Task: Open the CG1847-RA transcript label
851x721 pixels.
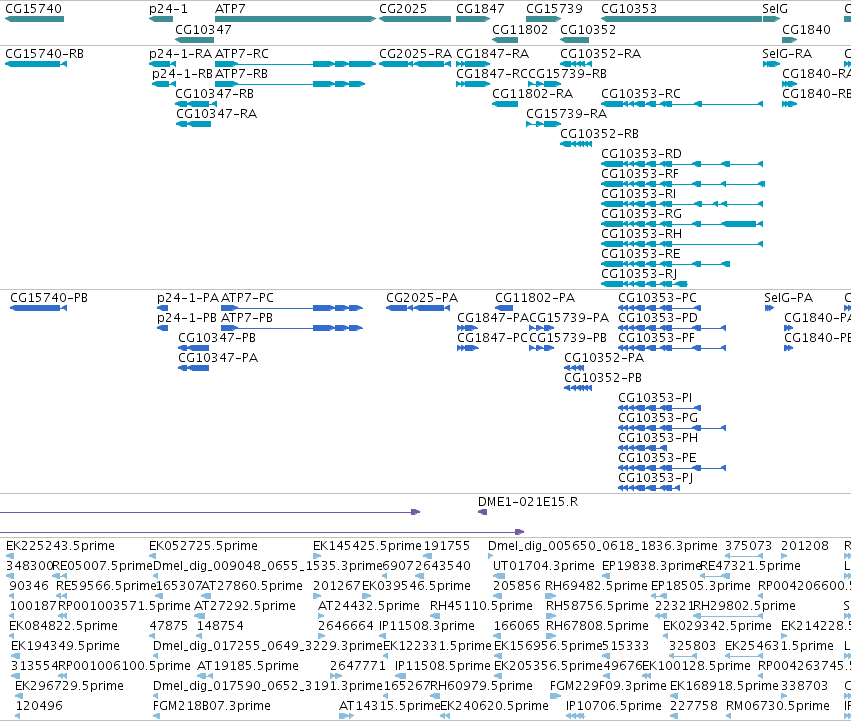Action: tap(492, 54)
